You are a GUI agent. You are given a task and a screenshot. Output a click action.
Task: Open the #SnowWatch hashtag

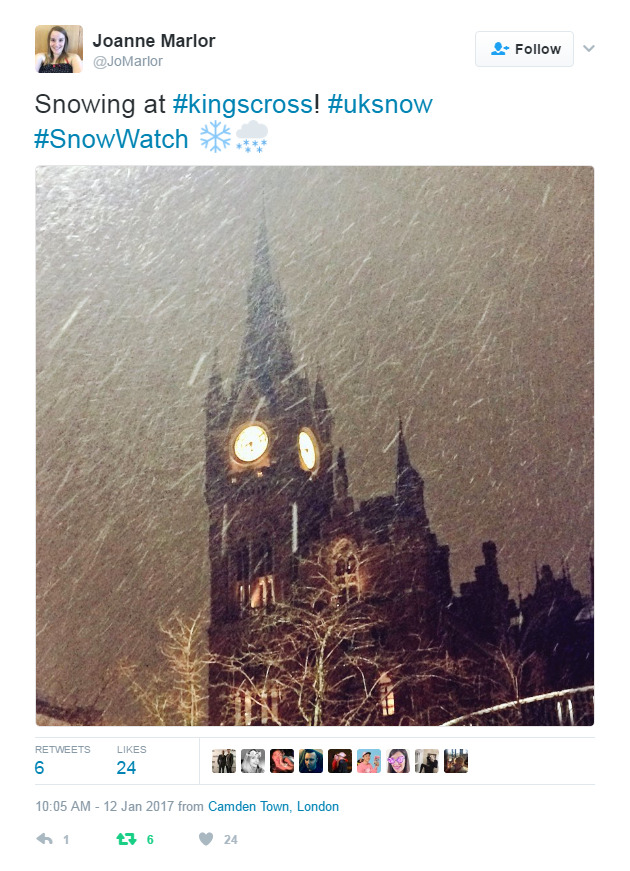111,139
